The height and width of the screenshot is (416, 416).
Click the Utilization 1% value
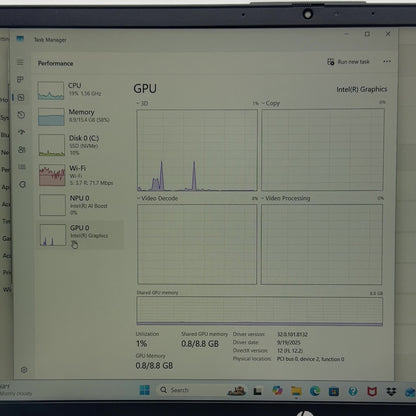(x=141, y=344)
